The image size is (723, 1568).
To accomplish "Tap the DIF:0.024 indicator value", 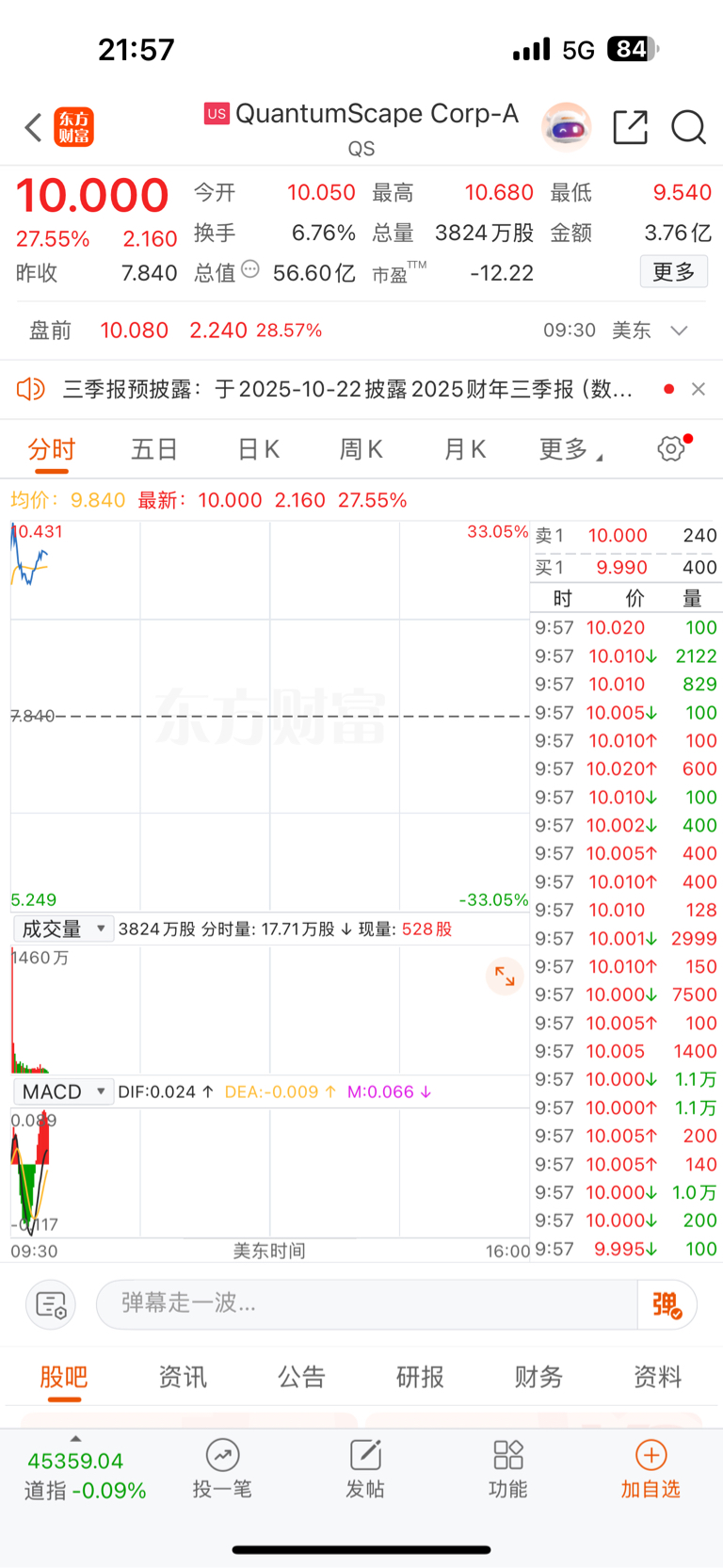I will point(166,1092).
